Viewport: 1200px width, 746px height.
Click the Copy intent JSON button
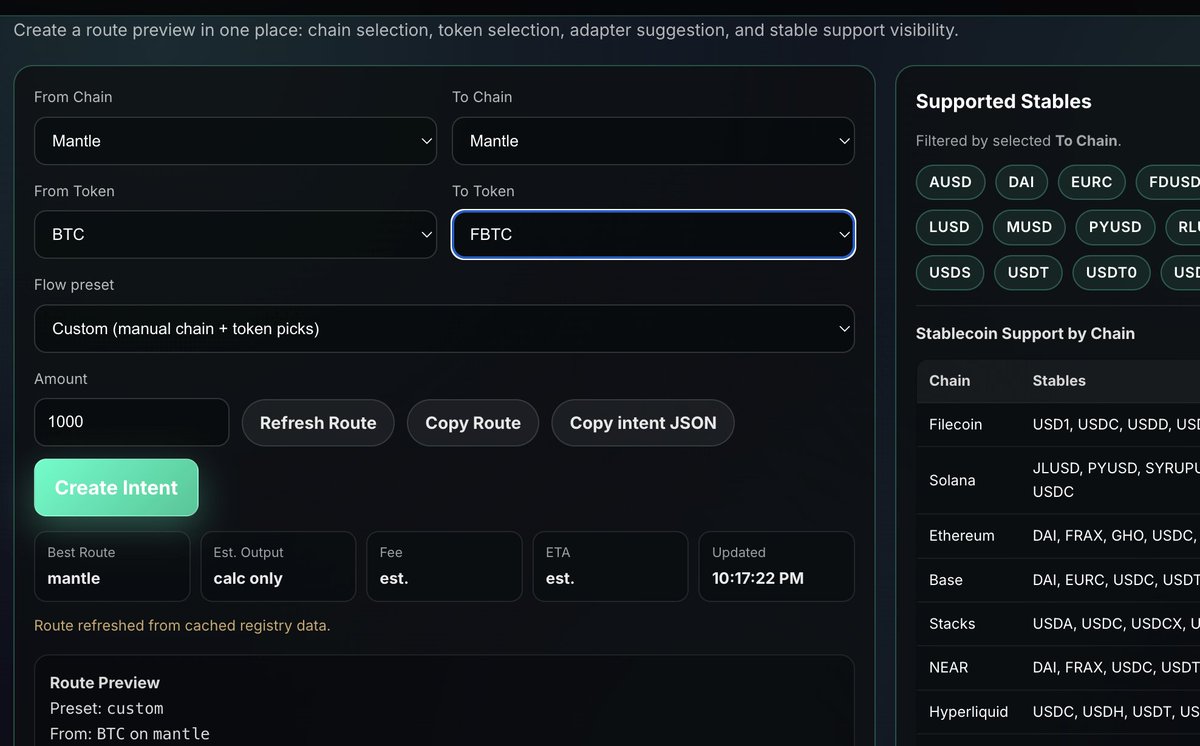[642, 423]
